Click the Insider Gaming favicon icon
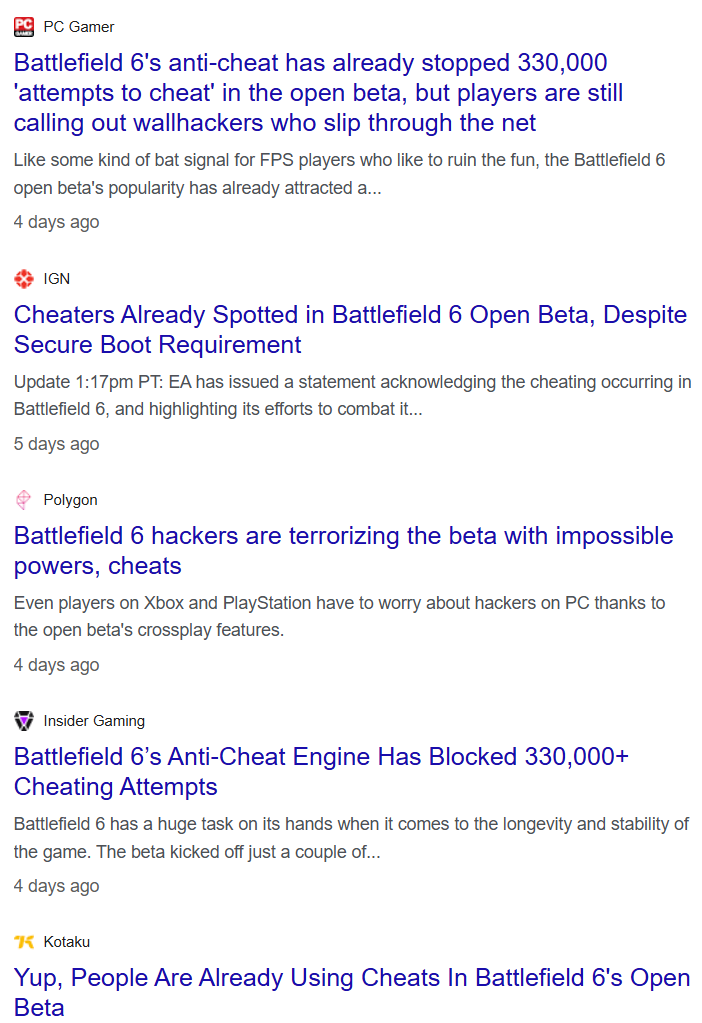Image resolution: width=702 pixels, height=1023 pixels. (24, 721)
